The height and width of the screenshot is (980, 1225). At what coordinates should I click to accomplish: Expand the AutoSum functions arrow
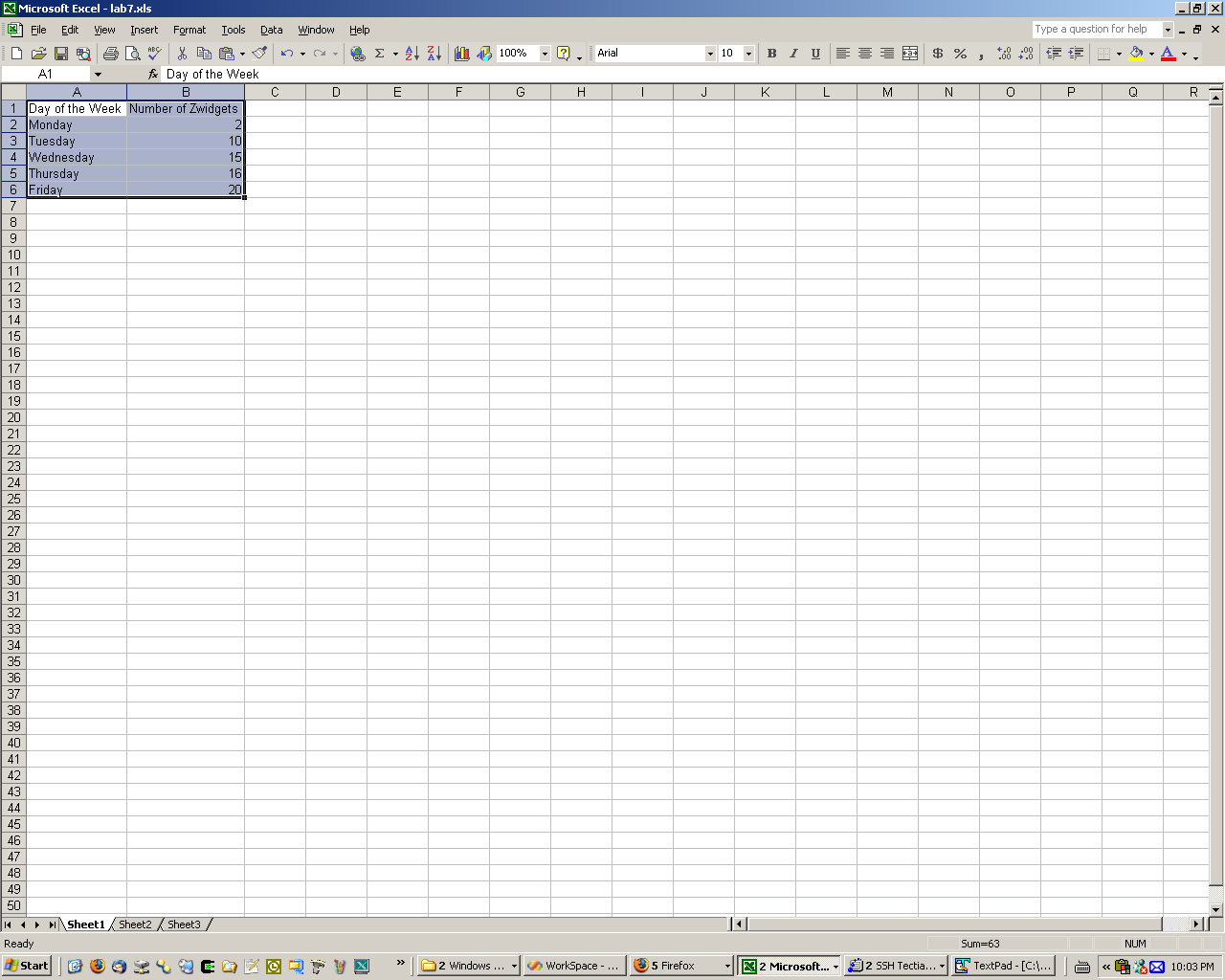pos(395,54)
